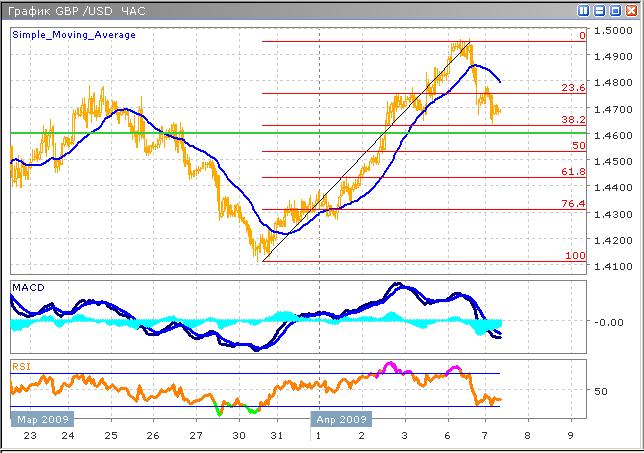Maximize the GBP/USD chart window
The image size is (644, 453).
click(613, 10)
